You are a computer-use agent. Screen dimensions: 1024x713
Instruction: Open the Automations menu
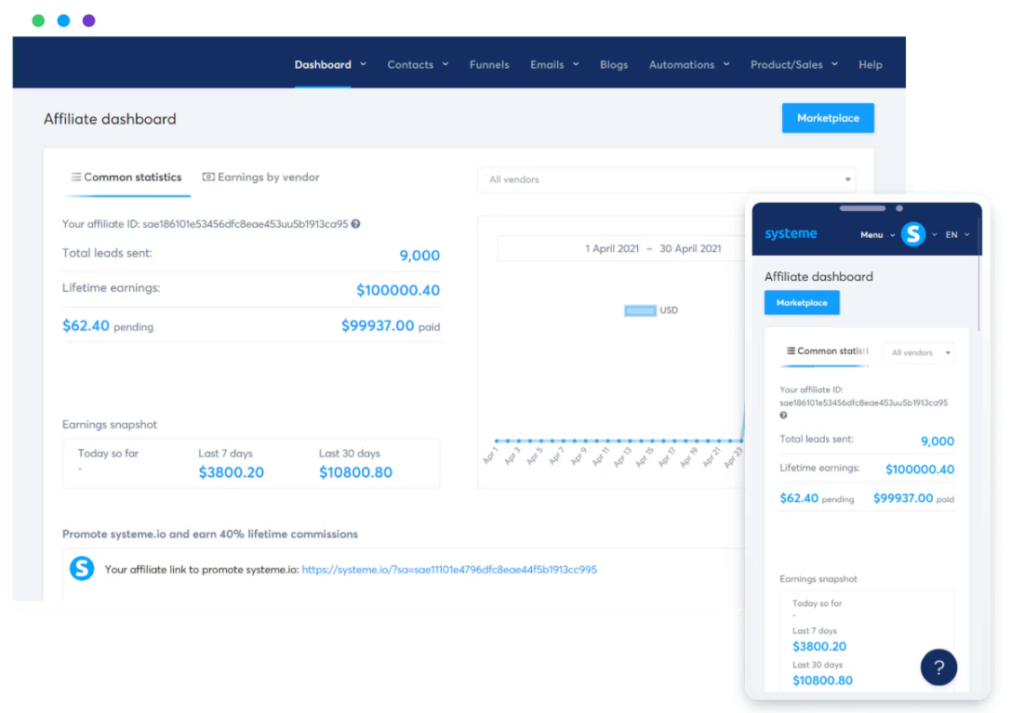(x=681, y=64)
